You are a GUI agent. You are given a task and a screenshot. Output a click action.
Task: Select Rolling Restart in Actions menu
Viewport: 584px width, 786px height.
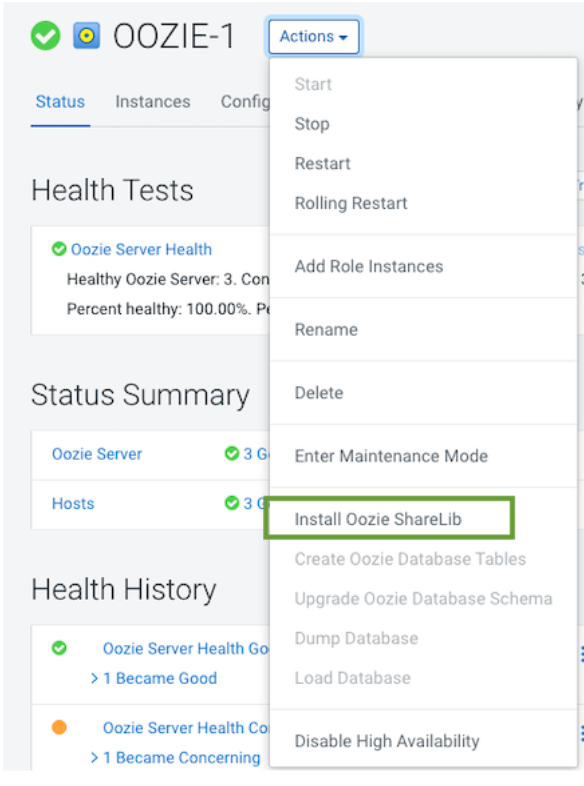tap(351, 203)
